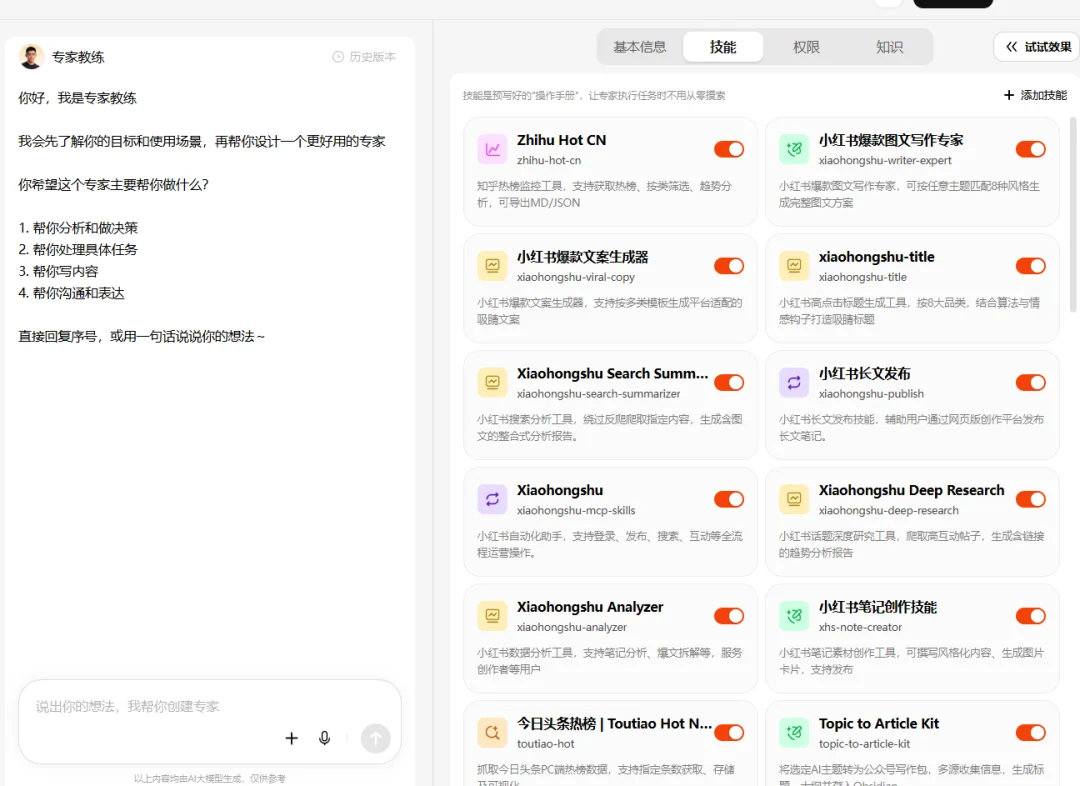This screenshot has height=786, width=1080.
Task: Disable Xiaohongshu Search Summarizer toggle
Action: 729,382
